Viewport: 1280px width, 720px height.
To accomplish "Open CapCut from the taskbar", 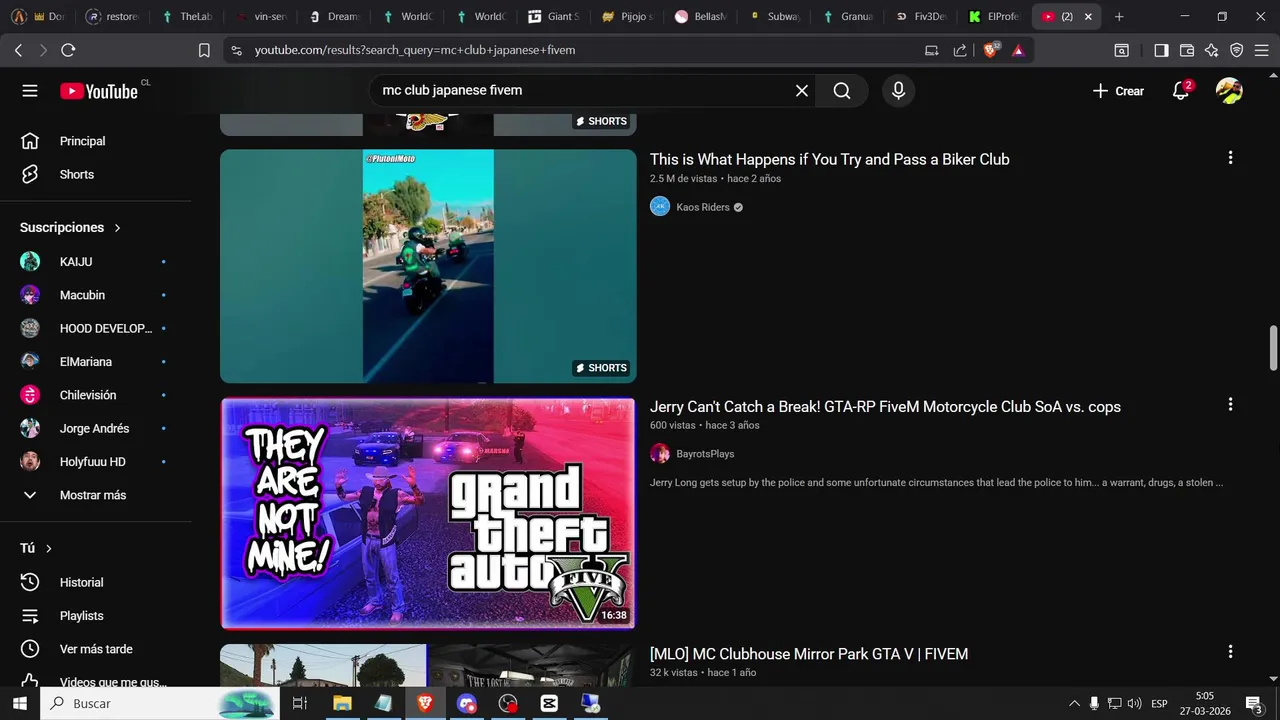I will [x=549, y=703].
